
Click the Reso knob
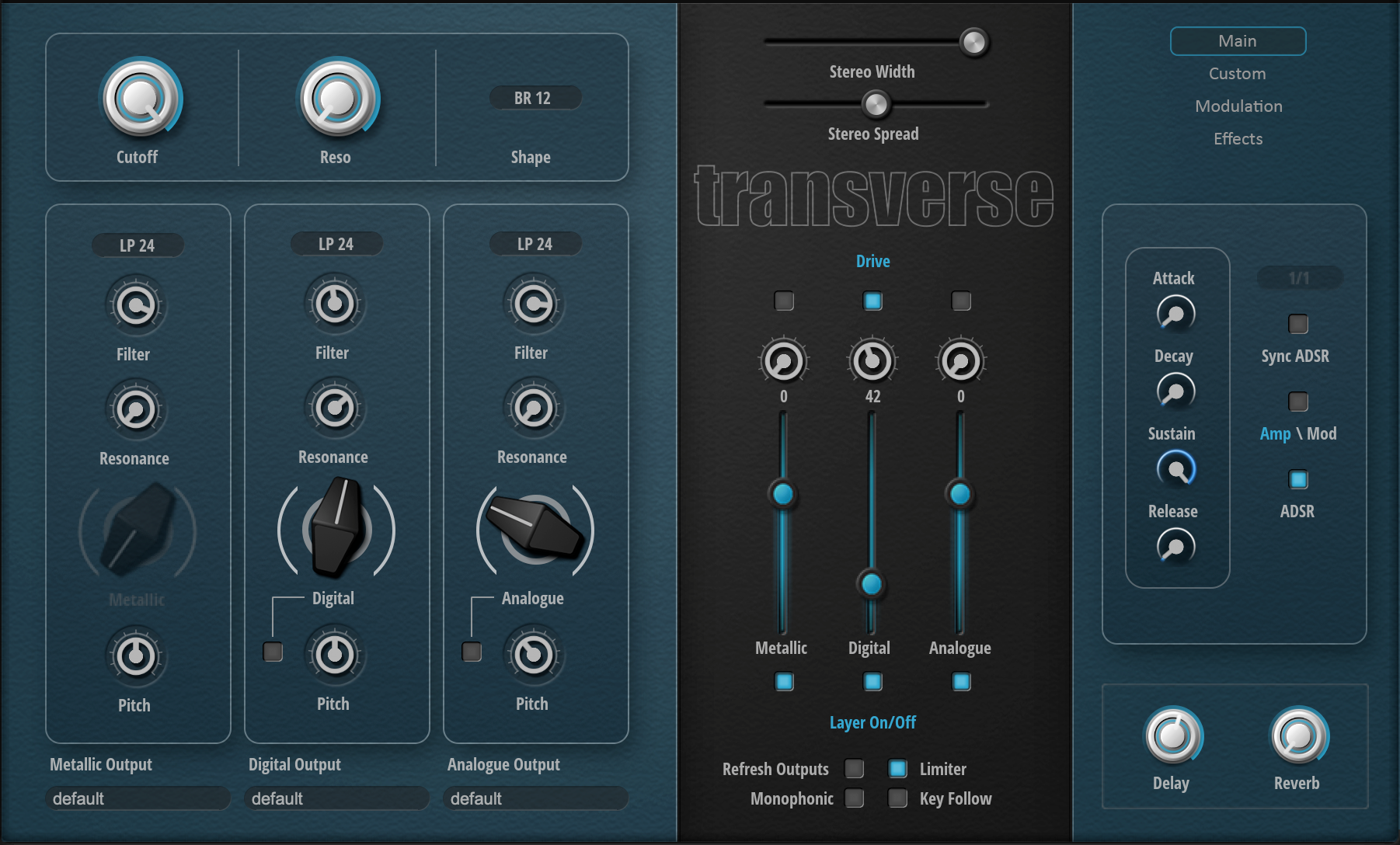tap(336, 99)
